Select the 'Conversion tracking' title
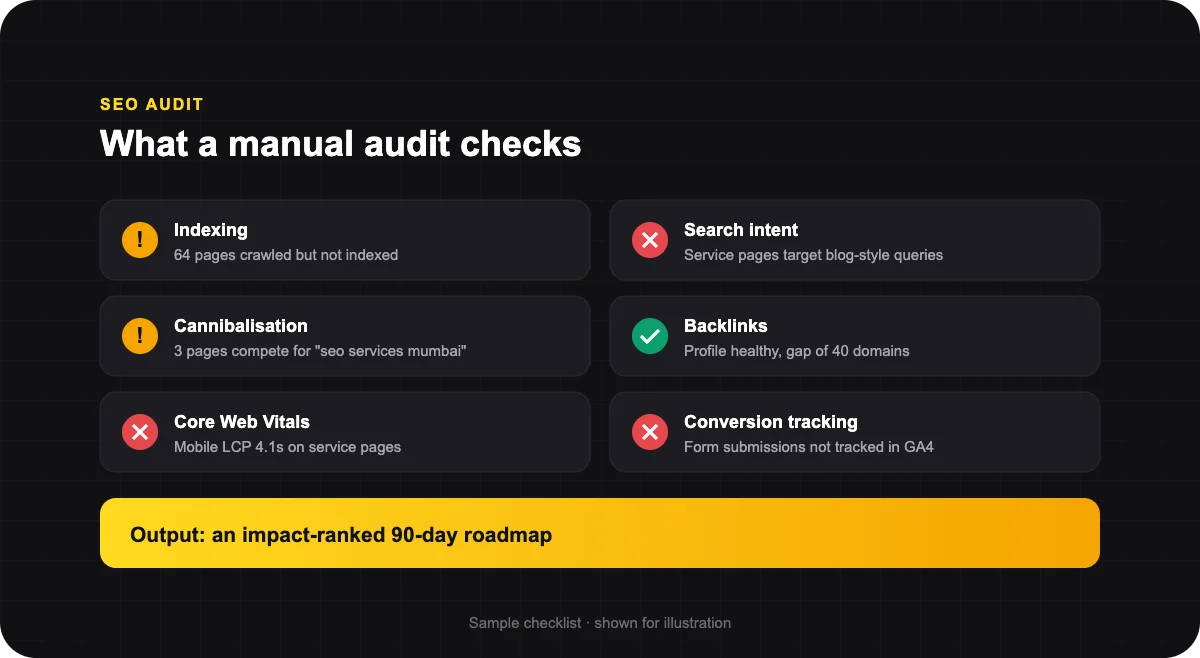Viewport: 1200px width, 658px height. coord(771,422)
